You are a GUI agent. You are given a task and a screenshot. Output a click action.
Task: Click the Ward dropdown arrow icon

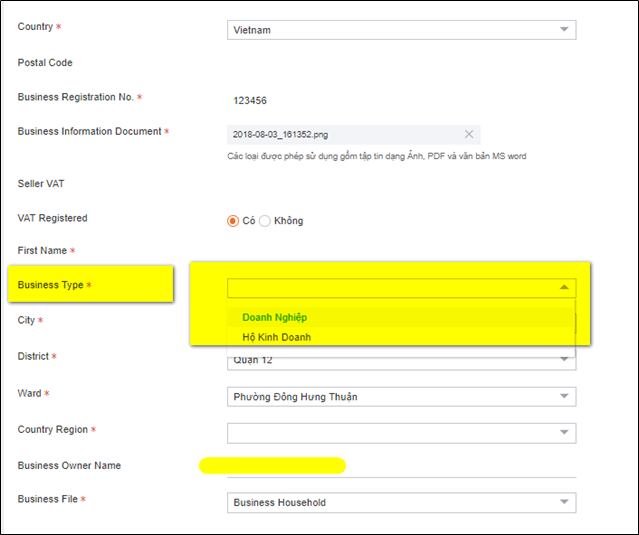pos(564,397)
